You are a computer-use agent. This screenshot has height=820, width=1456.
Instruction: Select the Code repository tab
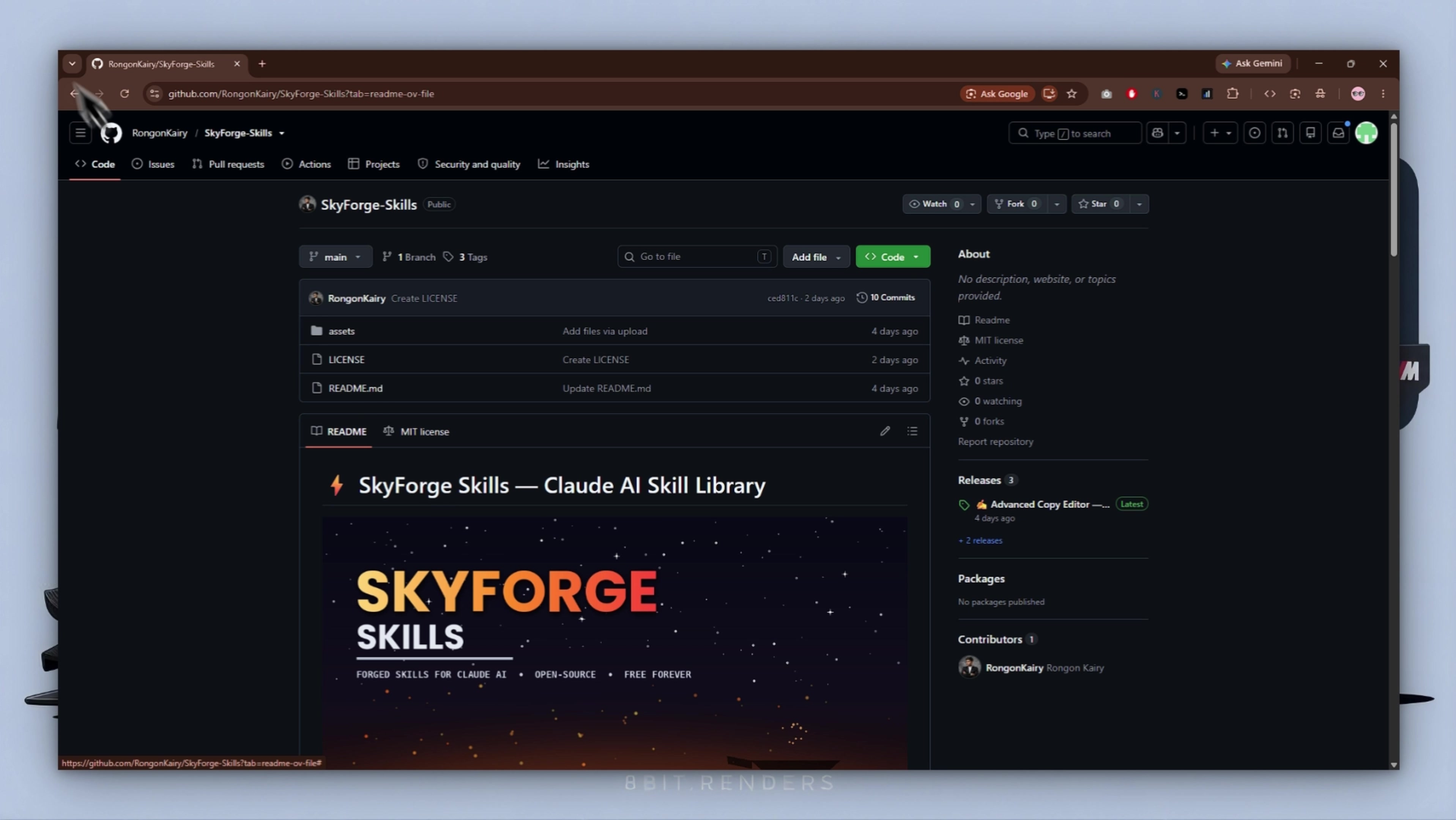[95, 164]
